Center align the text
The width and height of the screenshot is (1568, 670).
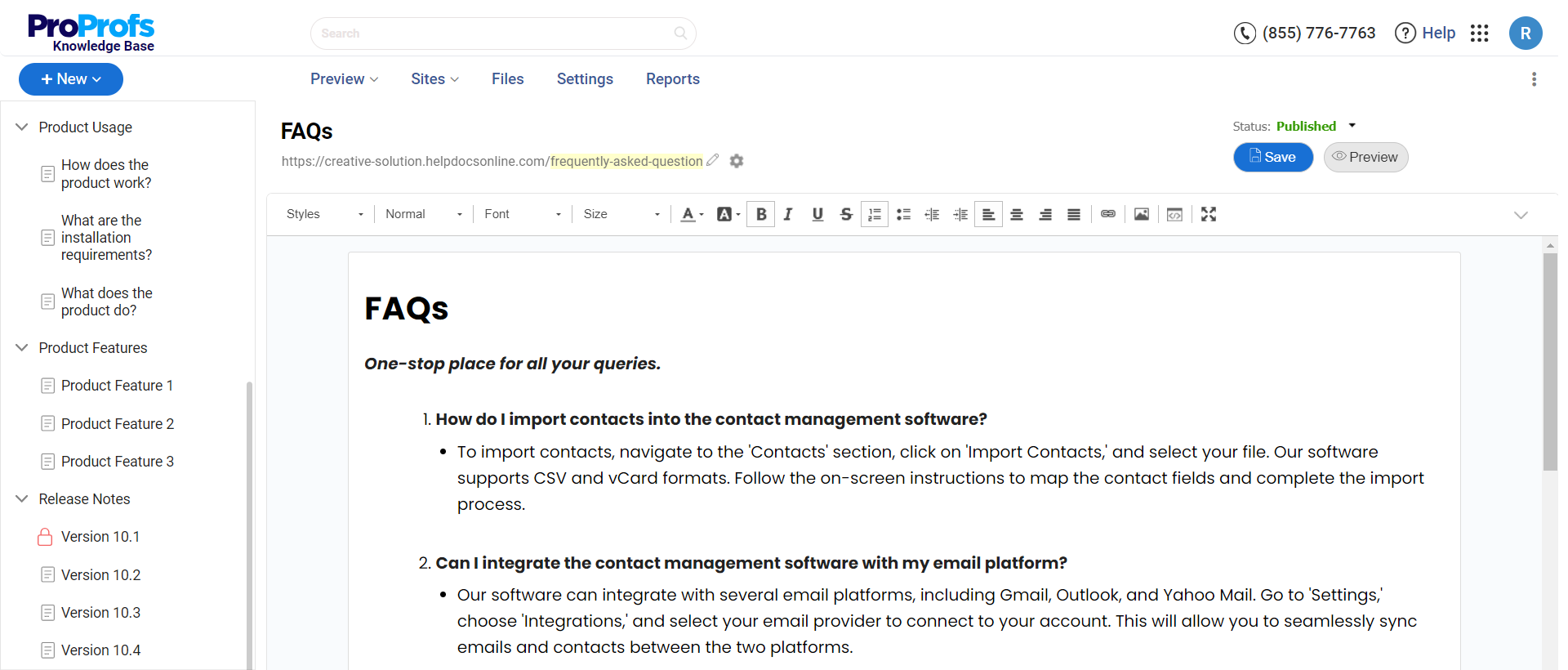(x=1017, y=214)
